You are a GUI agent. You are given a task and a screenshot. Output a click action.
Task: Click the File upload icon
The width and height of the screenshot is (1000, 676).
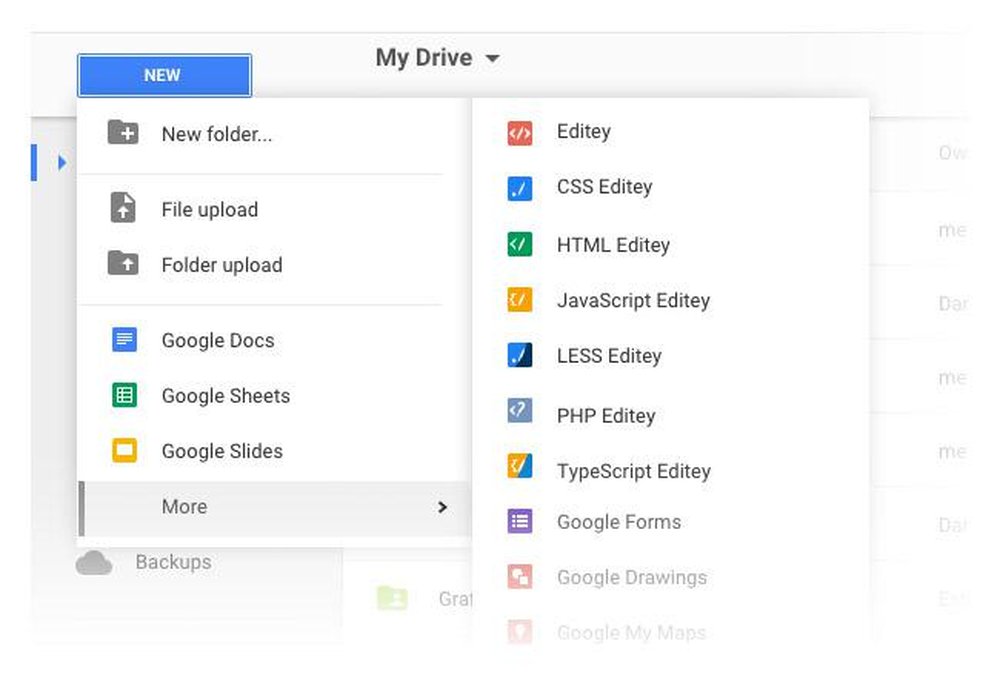point(123,207)
